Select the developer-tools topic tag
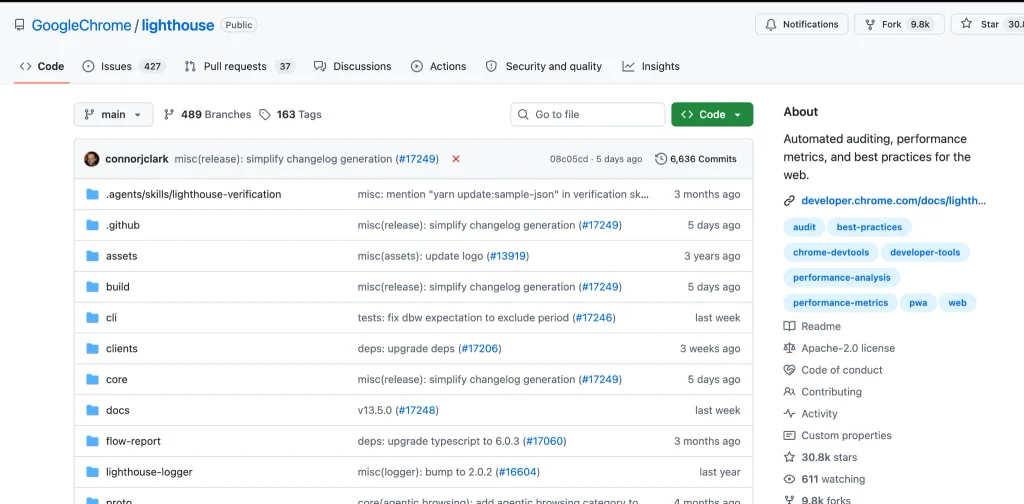 [925, 252]
